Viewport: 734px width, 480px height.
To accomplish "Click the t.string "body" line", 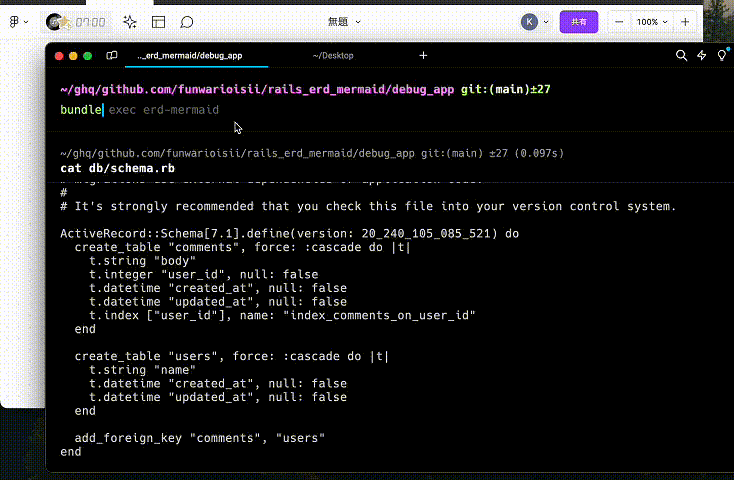I will (142, 260).
